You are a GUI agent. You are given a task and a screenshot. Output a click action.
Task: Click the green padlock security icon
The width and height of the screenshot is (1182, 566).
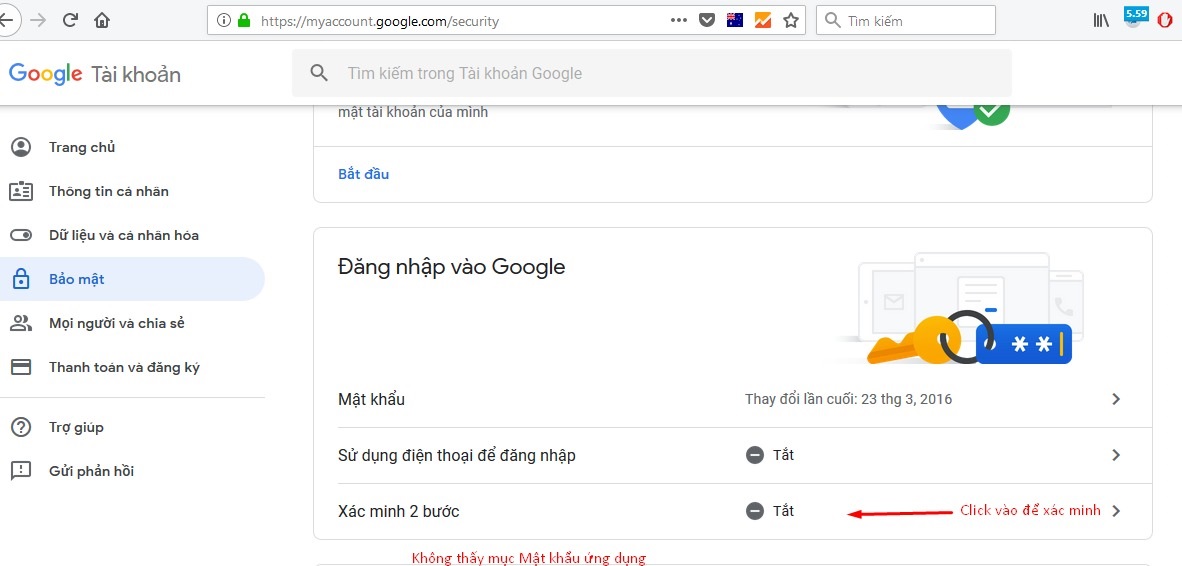point(243,21)
